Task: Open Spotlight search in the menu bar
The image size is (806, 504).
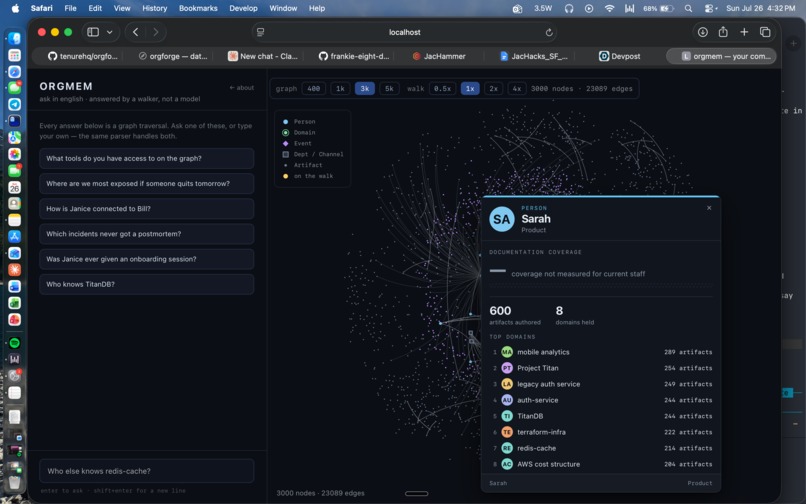Action: 688,8
